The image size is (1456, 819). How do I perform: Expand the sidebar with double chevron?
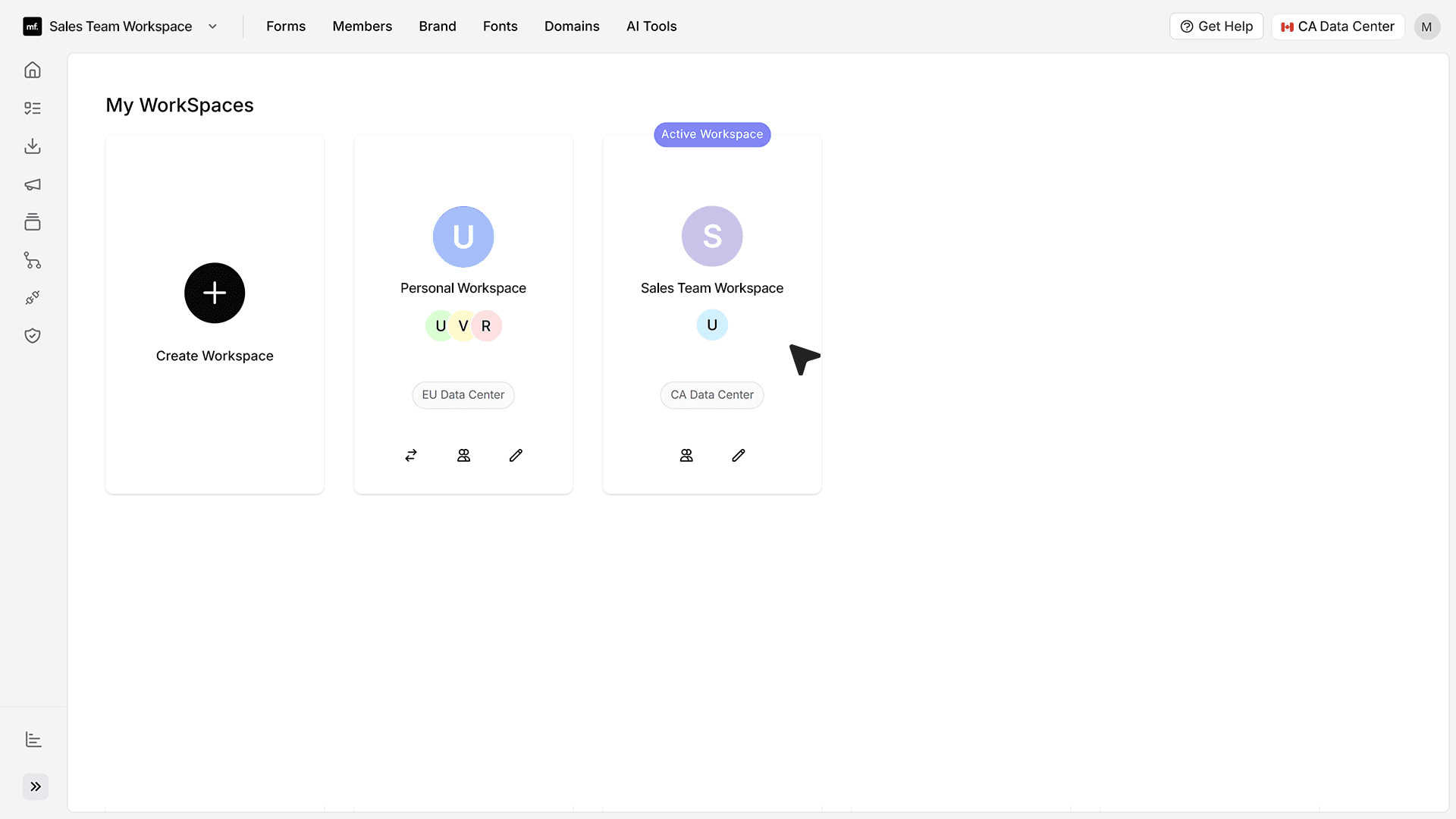(36, 786)
